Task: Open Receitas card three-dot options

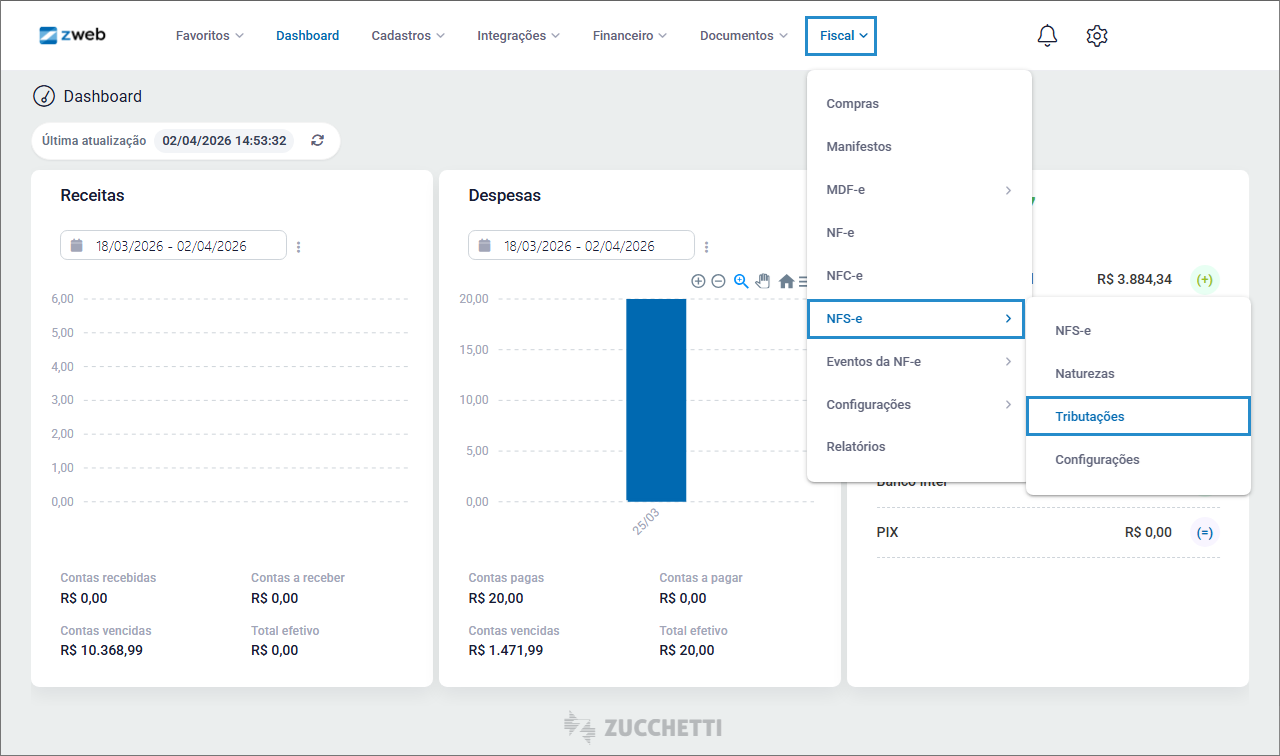Action: pos(299,246)
